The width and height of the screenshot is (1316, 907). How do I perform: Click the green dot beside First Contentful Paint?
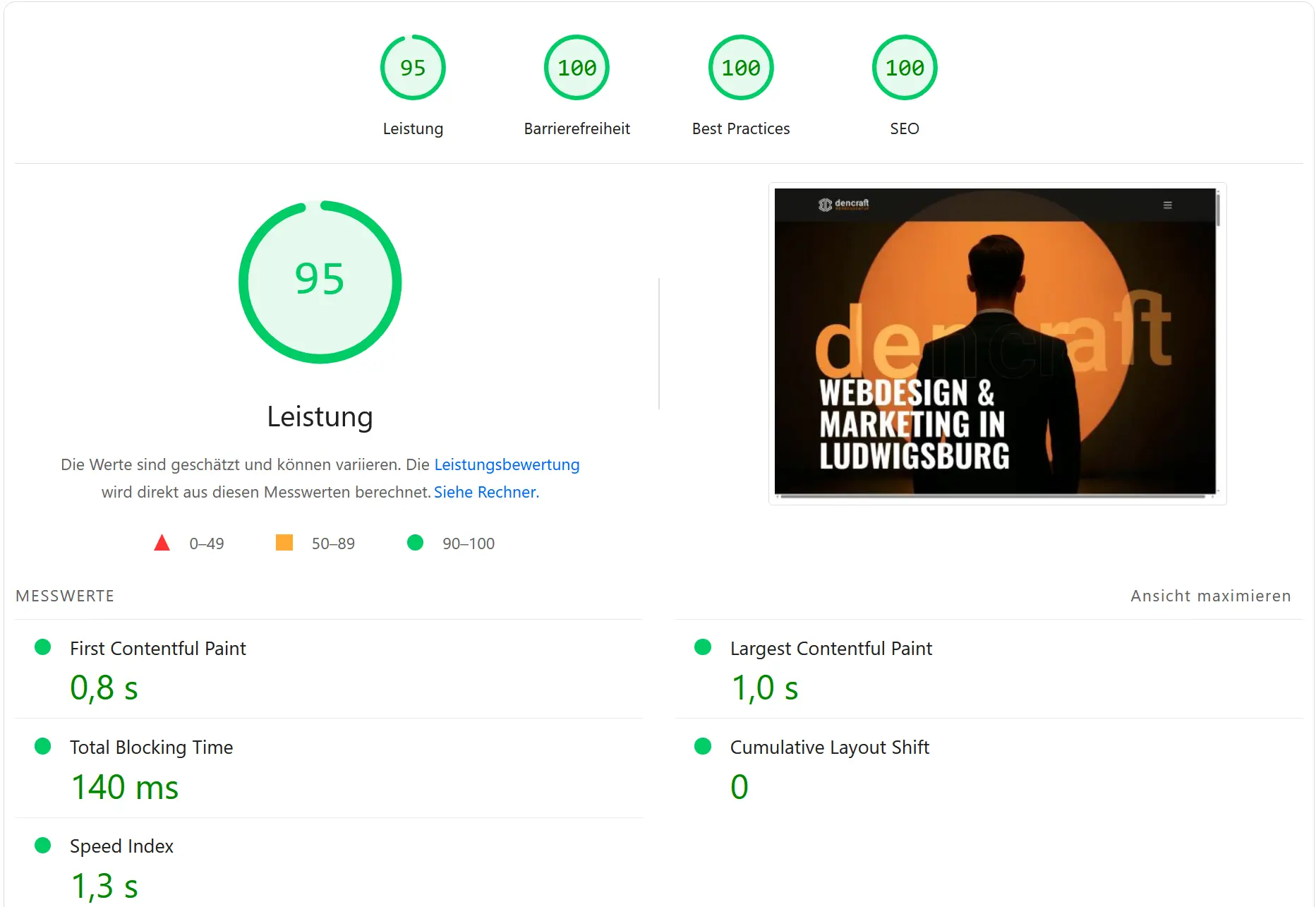42,647
